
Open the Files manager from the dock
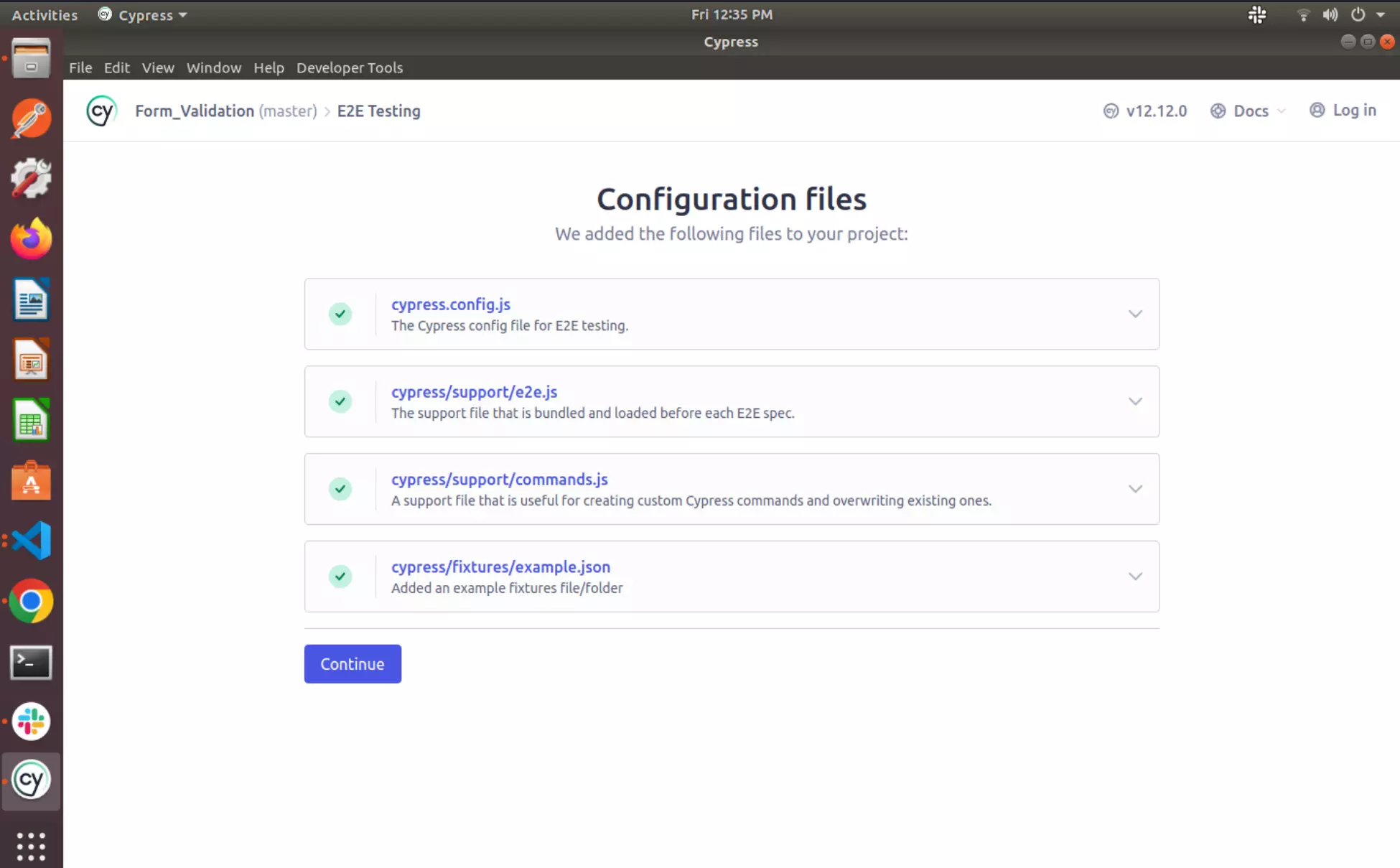[x=31, y=57]
